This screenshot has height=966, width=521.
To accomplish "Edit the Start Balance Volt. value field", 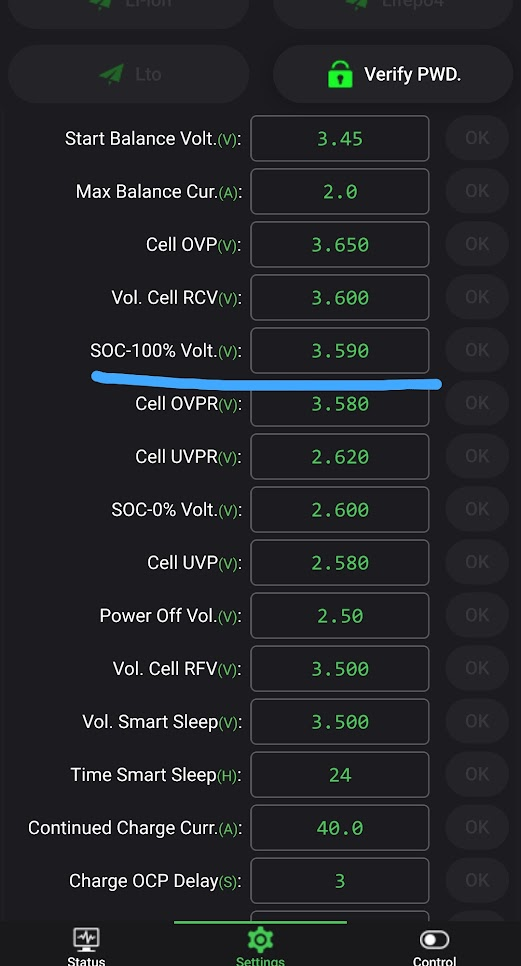I will pyautogui.click(x=339, y=139).
